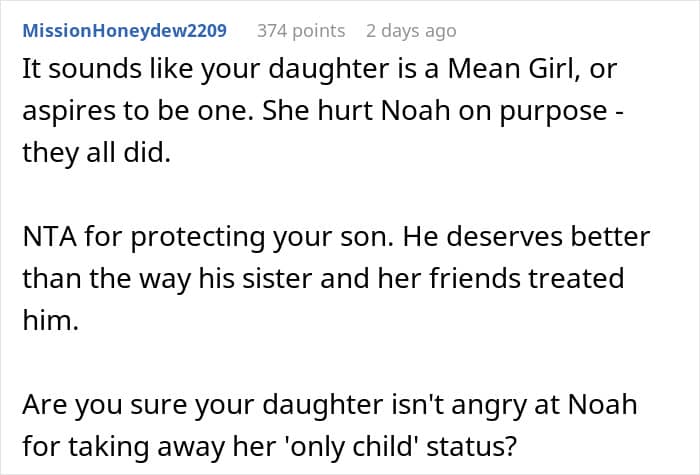Viewport: 700px width, 475px height.
Task: Open the '2 days ago' comment permalink
Action: 411,31
